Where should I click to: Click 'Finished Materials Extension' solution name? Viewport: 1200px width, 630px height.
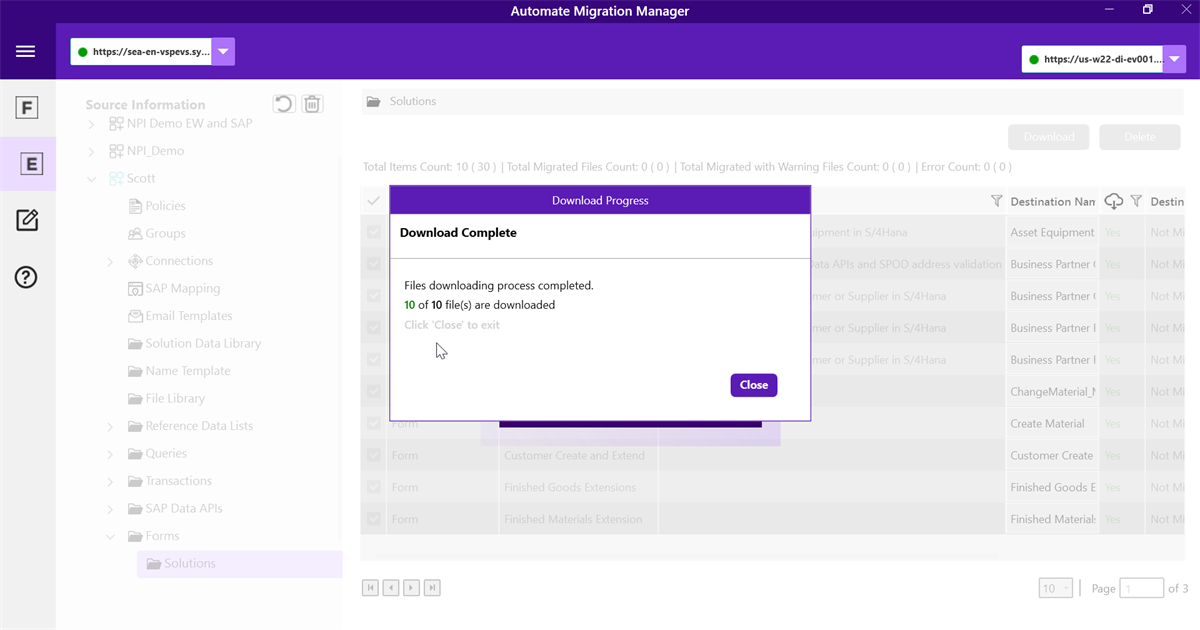(x=573, y=520)
